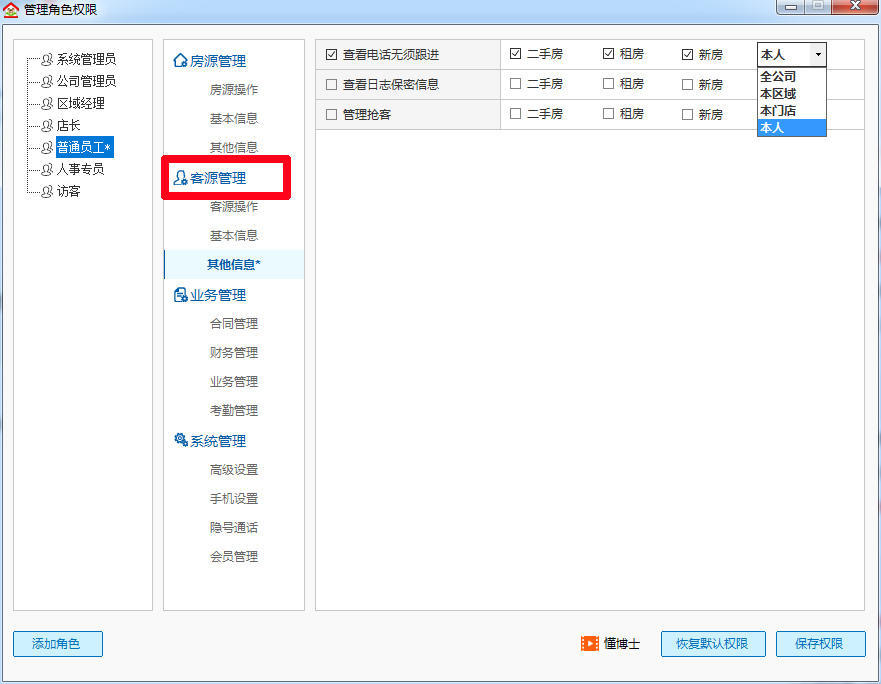Select 普通员工 in the role tree
Image resolution: width=881 pixels, height=684 pixels.
coord(84,147)
